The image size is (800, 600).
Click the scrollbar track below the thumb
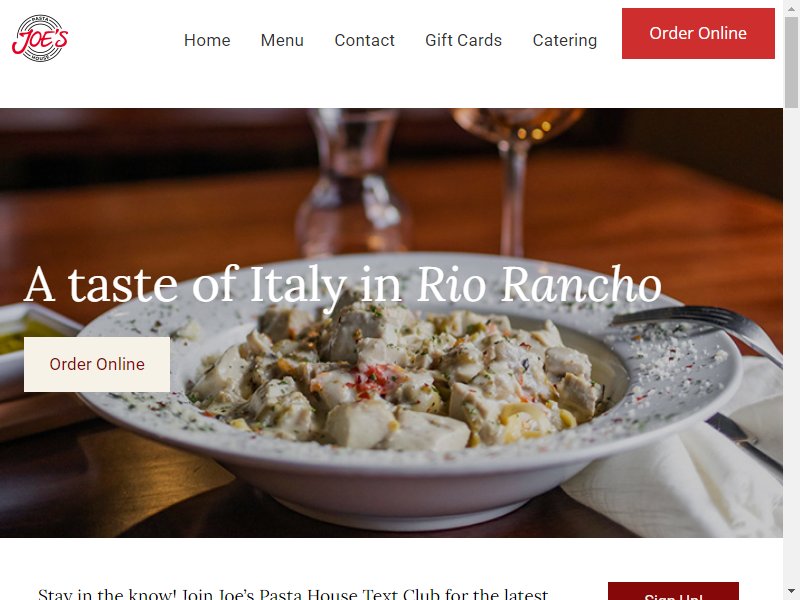click(791, 347)
